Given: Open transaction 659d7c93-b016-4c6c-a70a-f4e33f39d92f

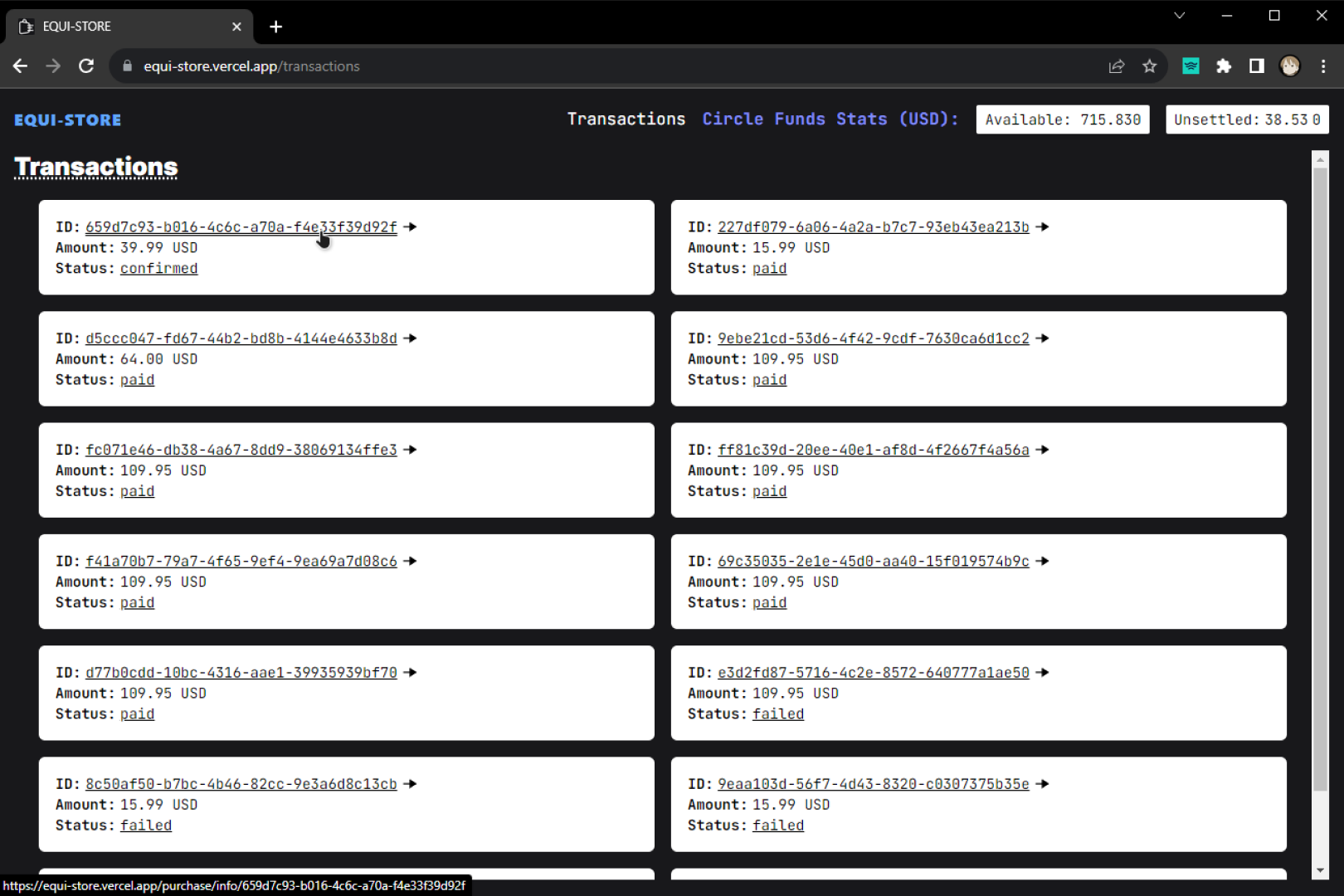Looking at the screenshot, I should (241, 227).
